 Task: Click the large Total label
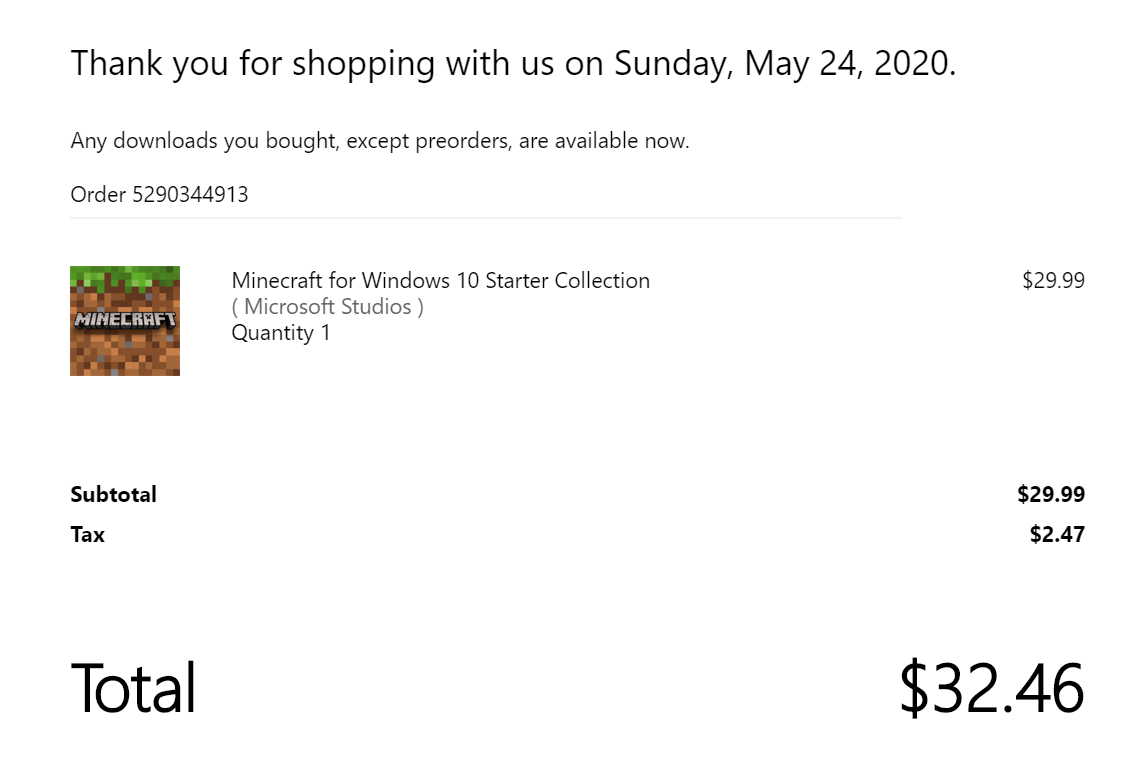point(133,688)
